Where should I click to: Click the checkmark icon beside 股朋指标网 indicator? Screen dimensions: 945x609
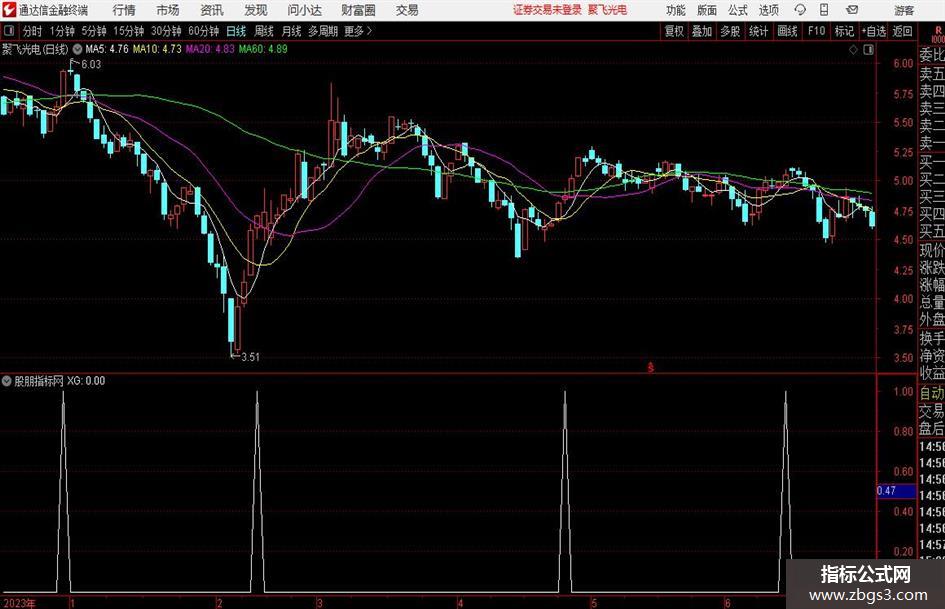pos(7,381)
